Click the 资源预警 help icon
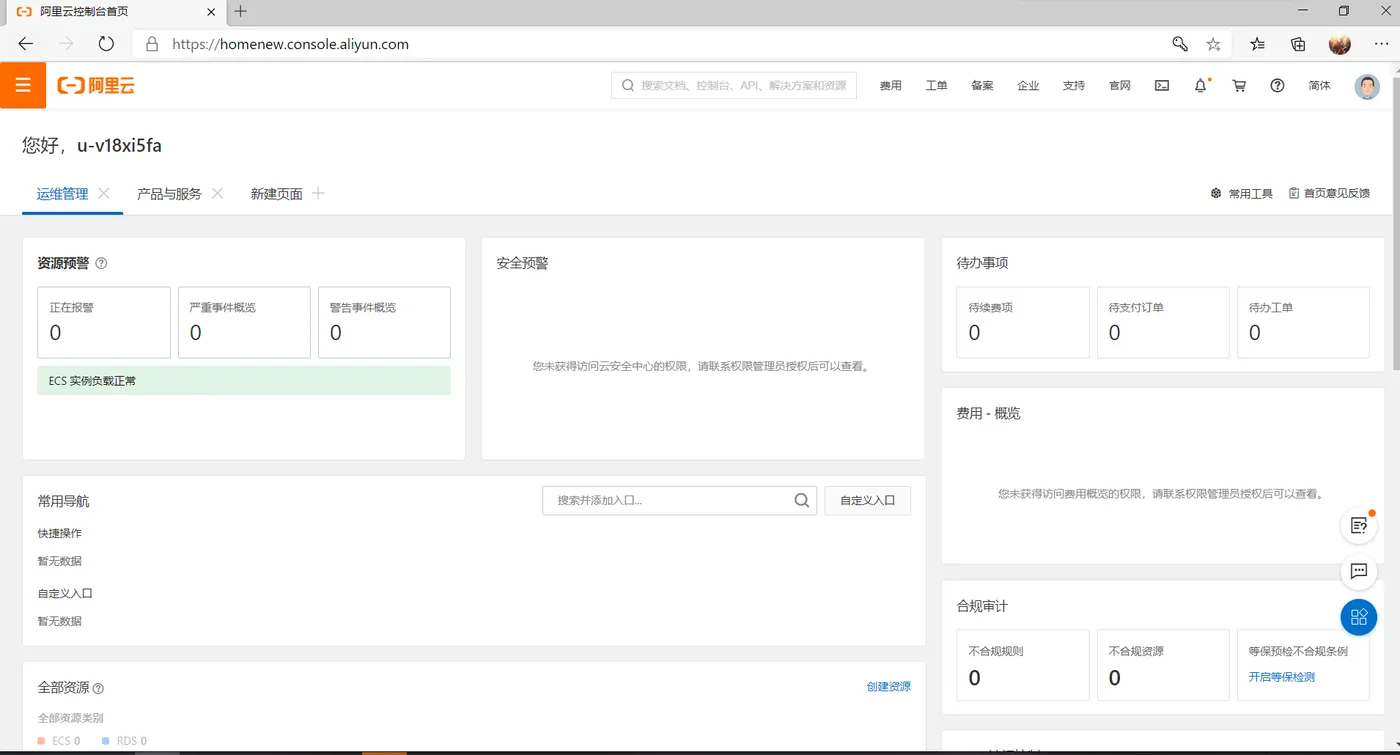 click(101, 264)
